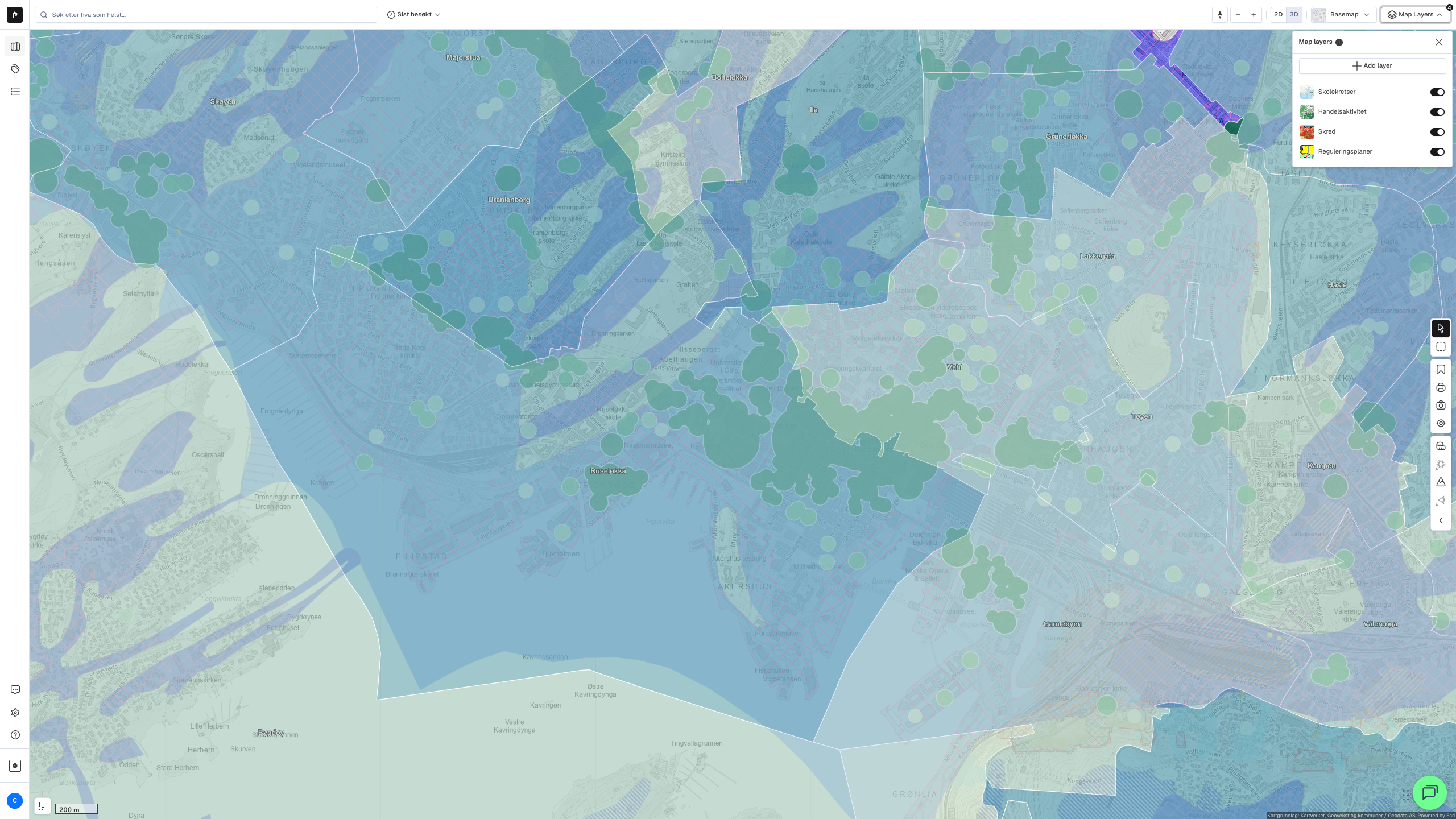1456x819 pixels.
Task: Click the Skolekretser layer thumbnail
Action: 1307,92
